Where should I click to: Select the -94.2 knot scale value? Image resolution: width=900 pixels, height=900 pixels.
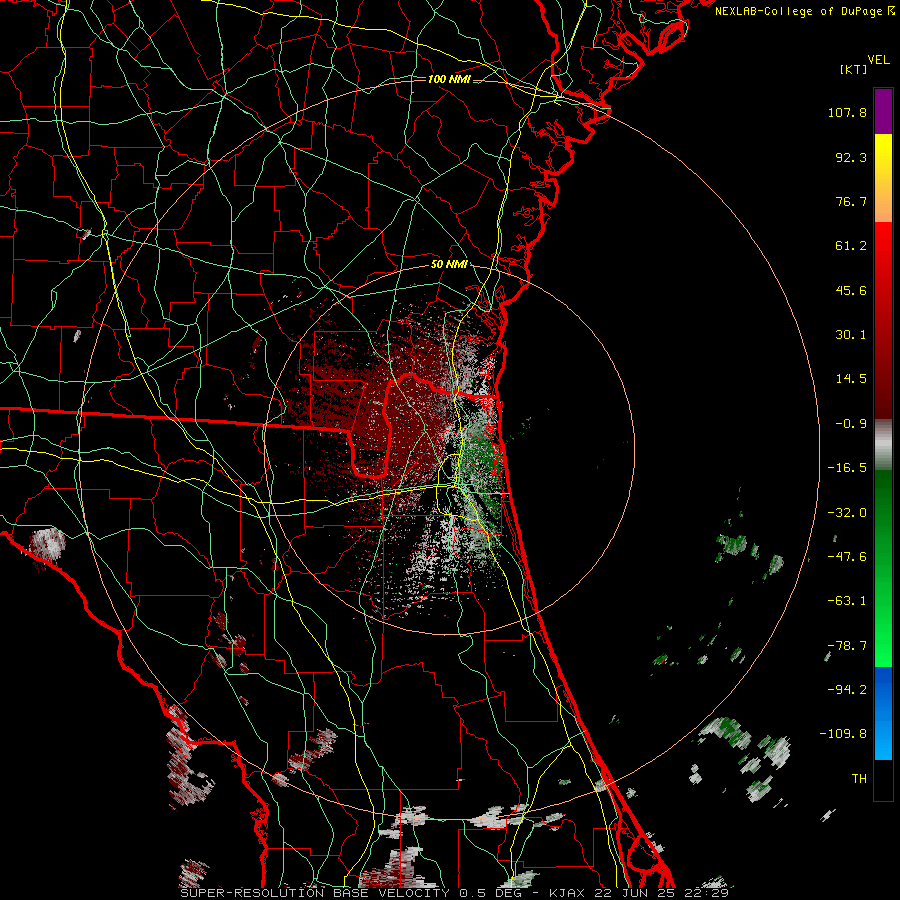(x=847, y=690)
